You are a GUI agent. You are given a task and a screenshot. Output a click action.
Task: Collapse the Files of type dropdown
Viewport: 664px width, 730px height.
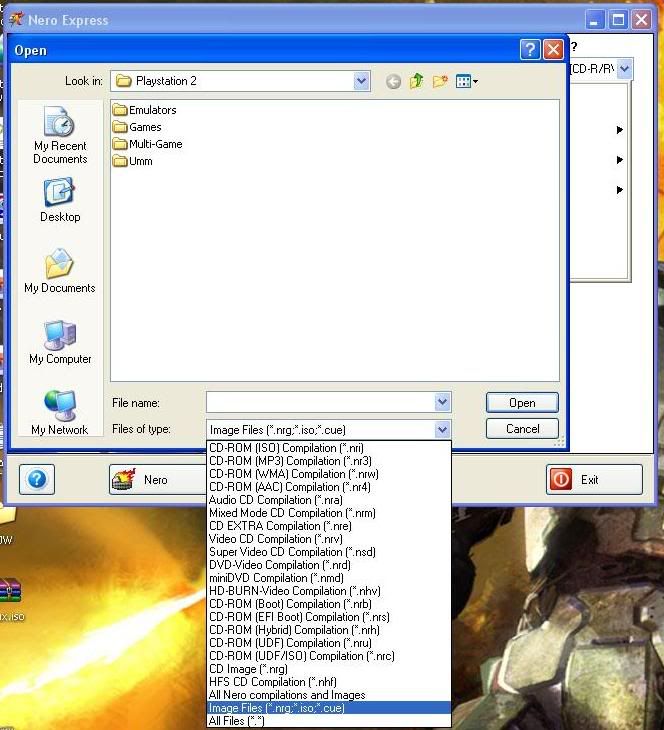(x=442, y=430)
